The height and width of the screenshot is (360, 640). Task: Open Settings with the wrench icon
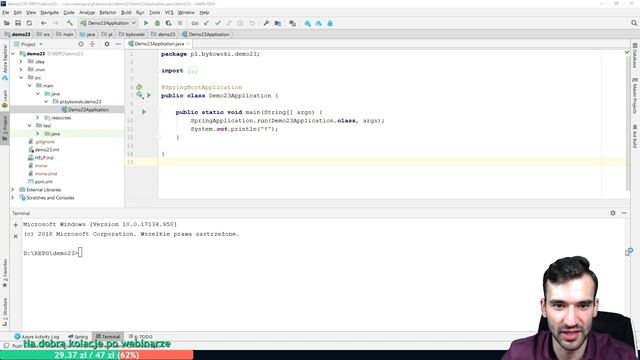point(266,23)
